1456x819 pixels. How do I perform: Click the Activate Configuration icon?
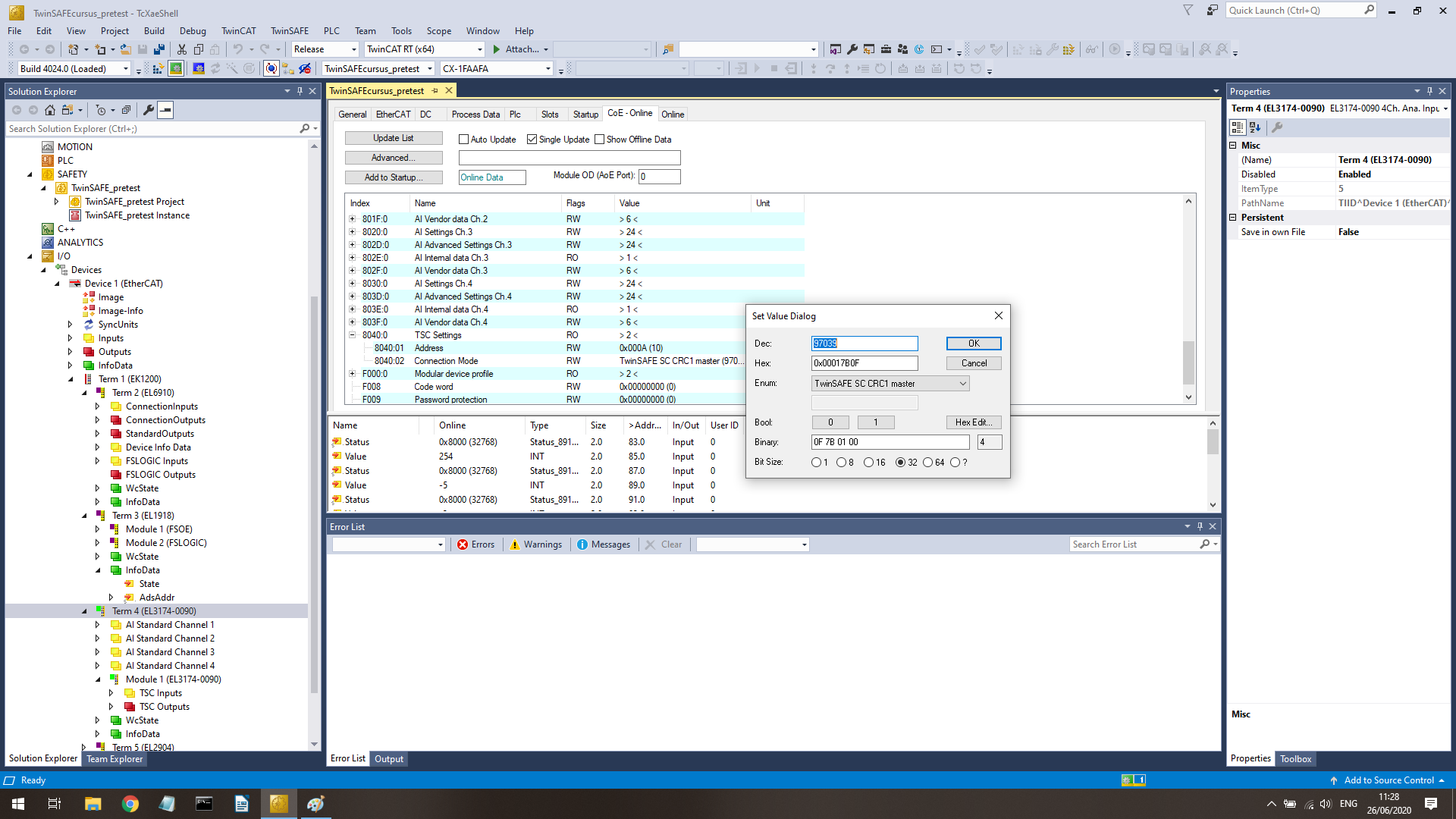coord(158,69)
